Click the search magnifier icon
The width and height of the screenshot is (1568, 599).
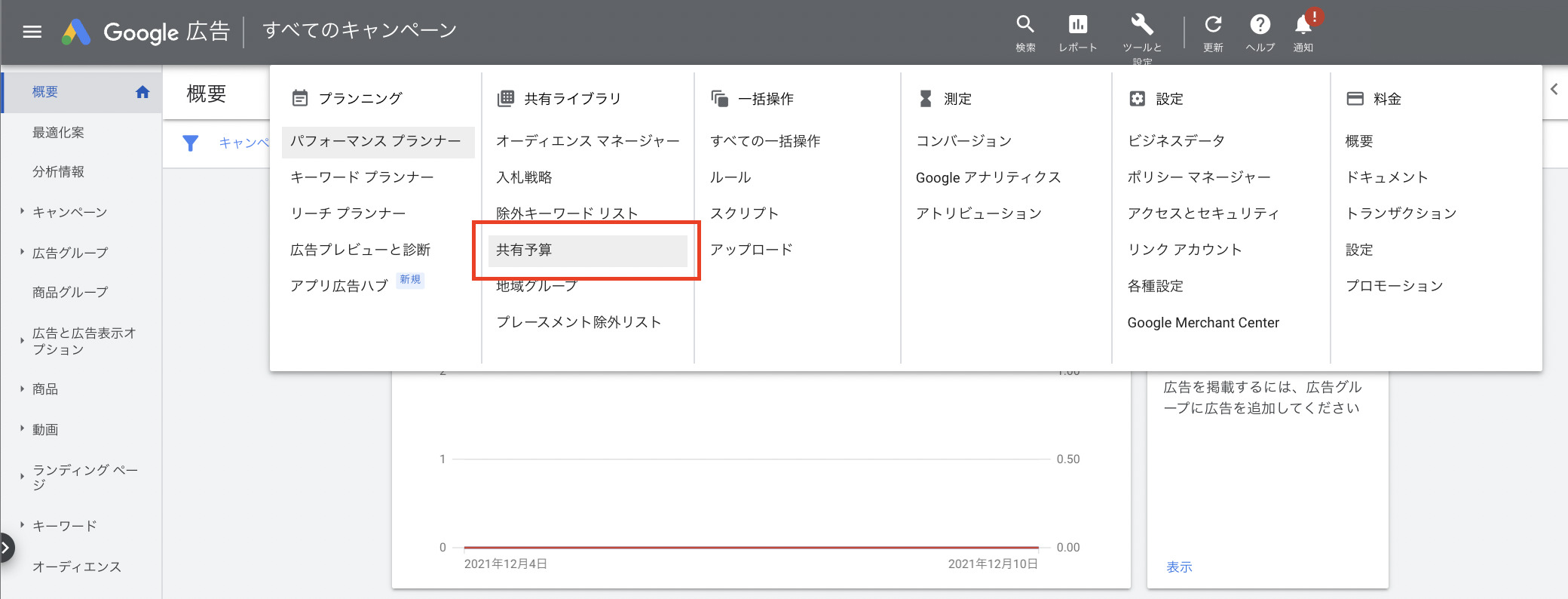coord(1024,25)
